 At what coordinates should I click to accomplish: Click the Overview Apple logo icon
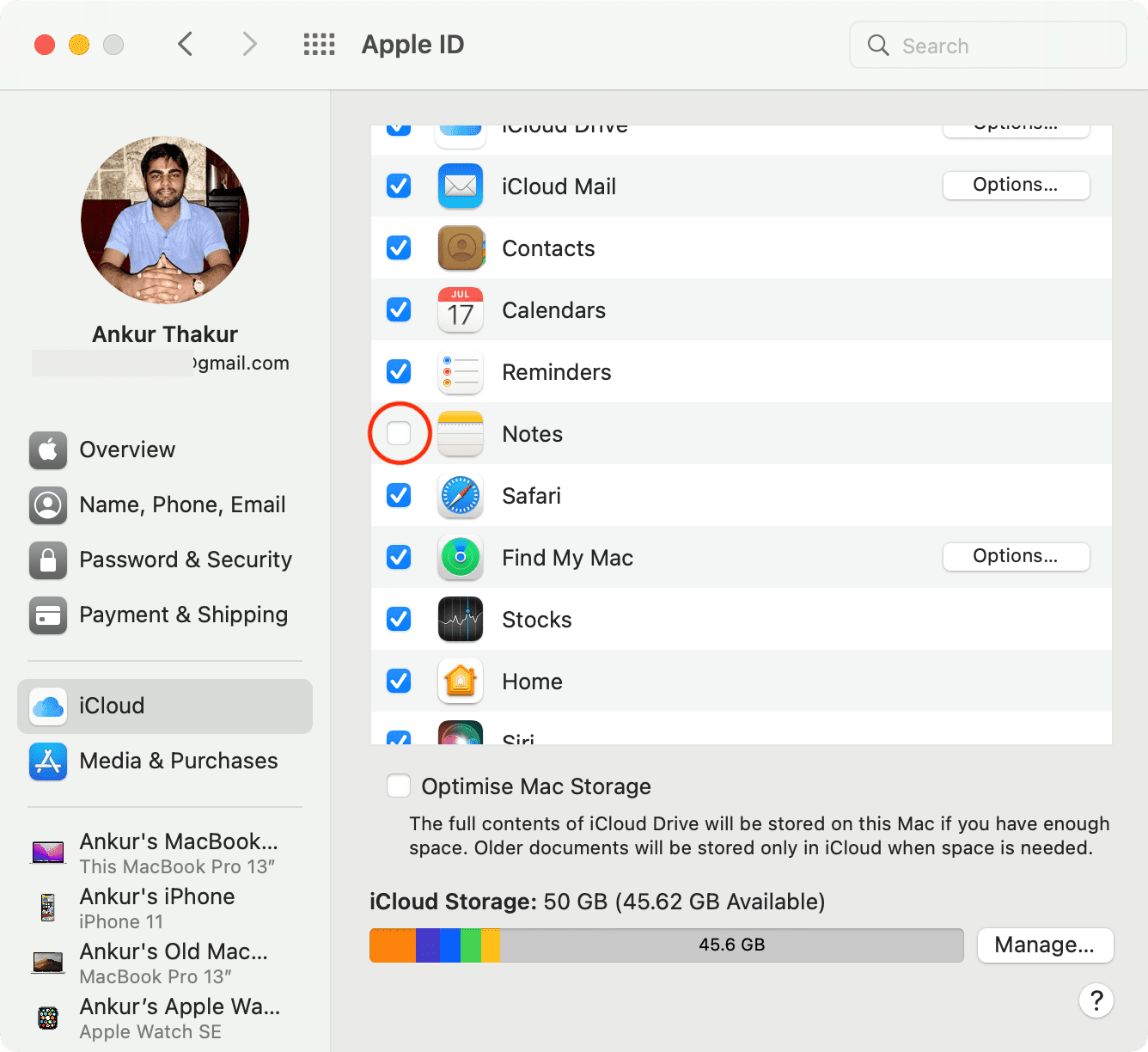(48, 450)
